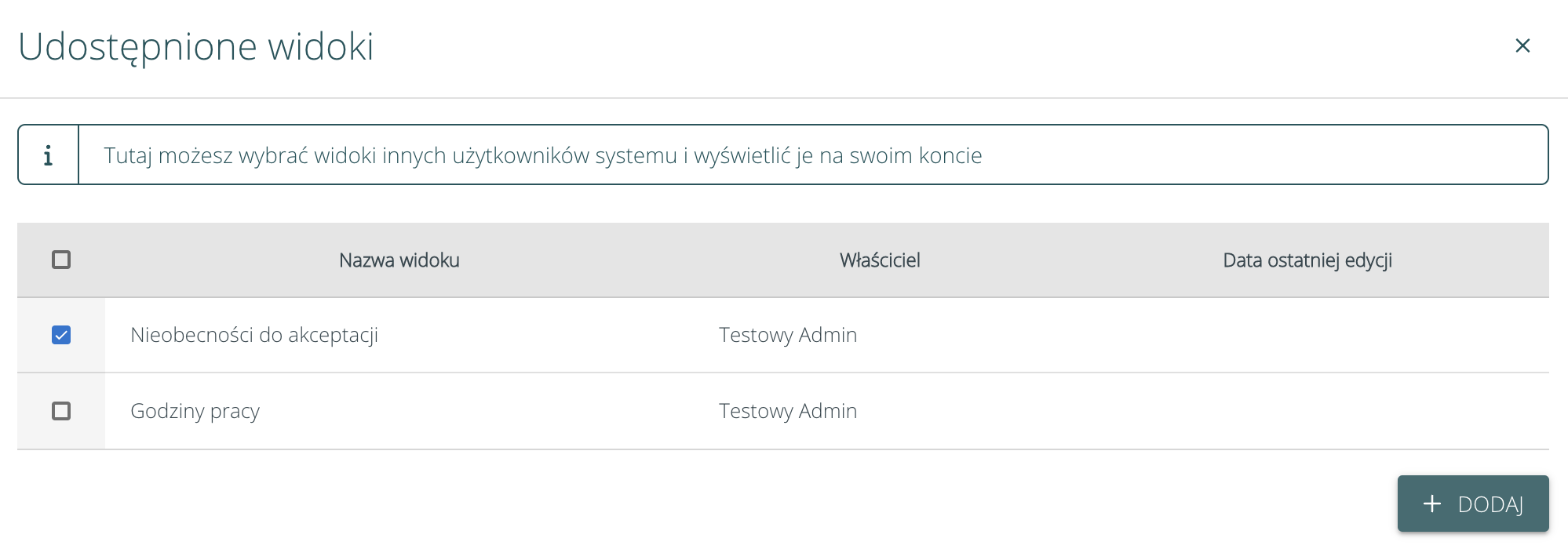
Task: Close the Udostępnione widoki dialog
Action: click(x=1522, y=46)
